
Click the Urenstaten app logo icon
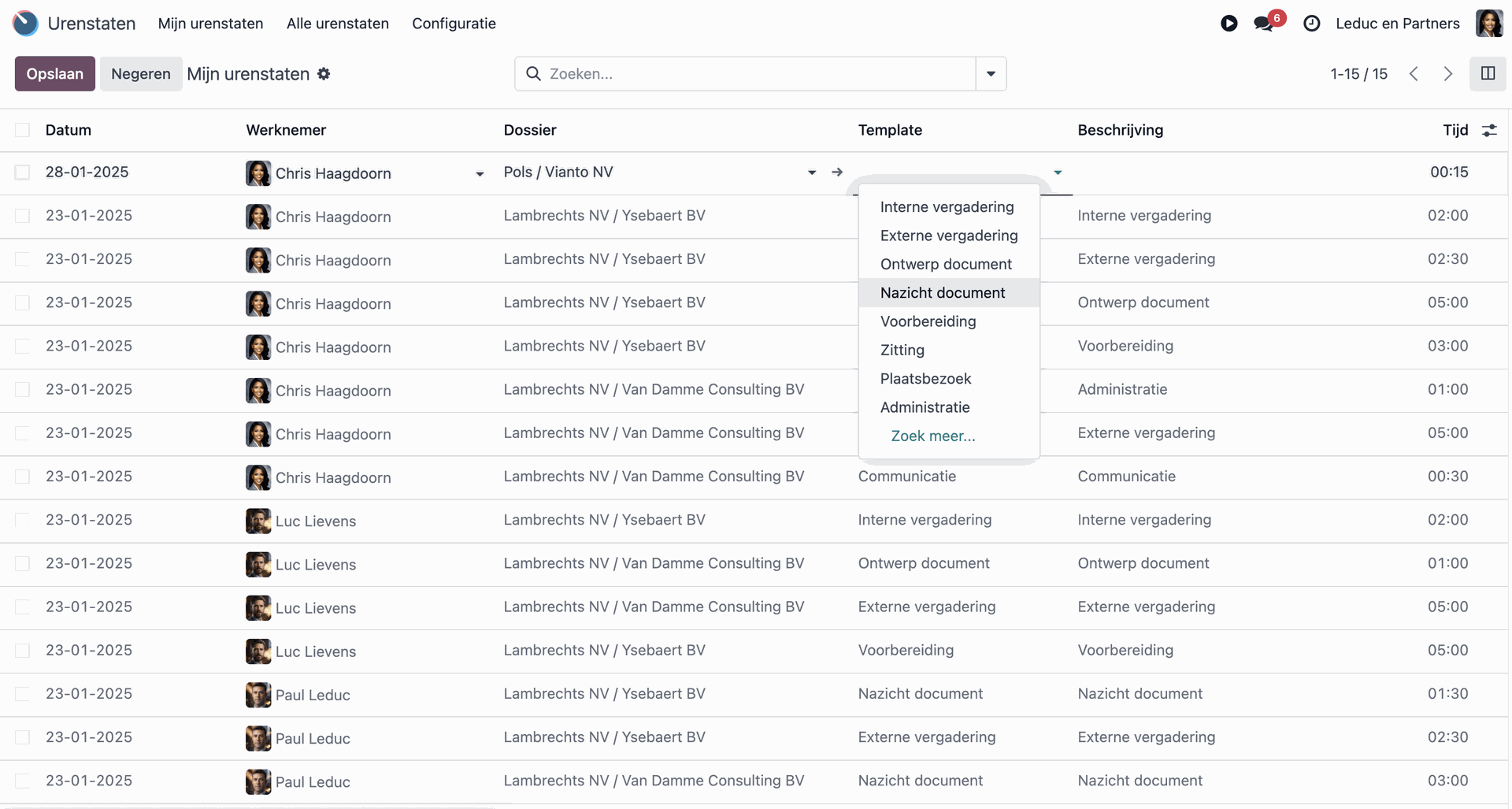coord(25,23)
